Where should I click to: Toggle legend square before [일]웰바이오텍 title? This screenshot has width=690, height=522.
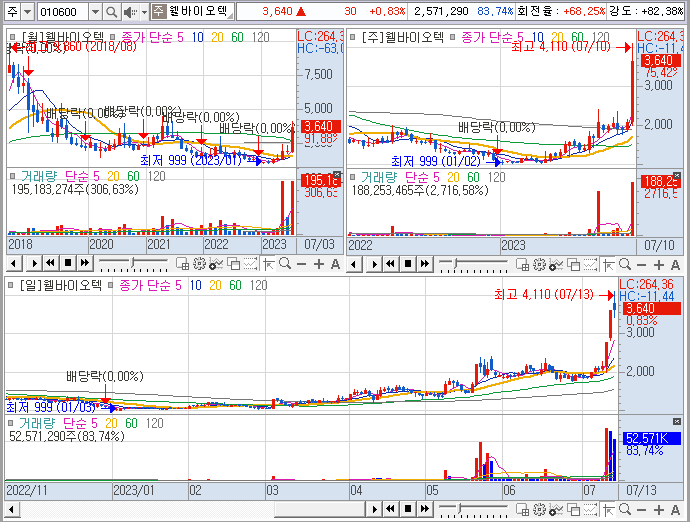11,285
